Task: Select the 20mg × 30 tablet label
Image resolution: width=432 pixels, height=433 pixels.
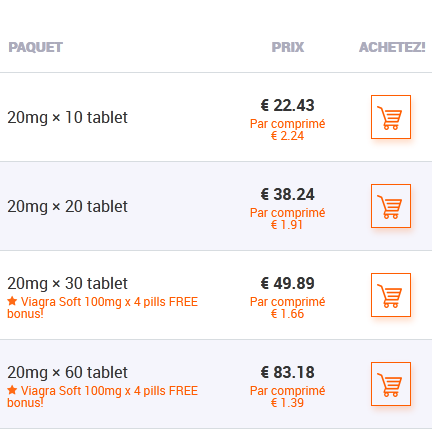Action: [67, 283]
